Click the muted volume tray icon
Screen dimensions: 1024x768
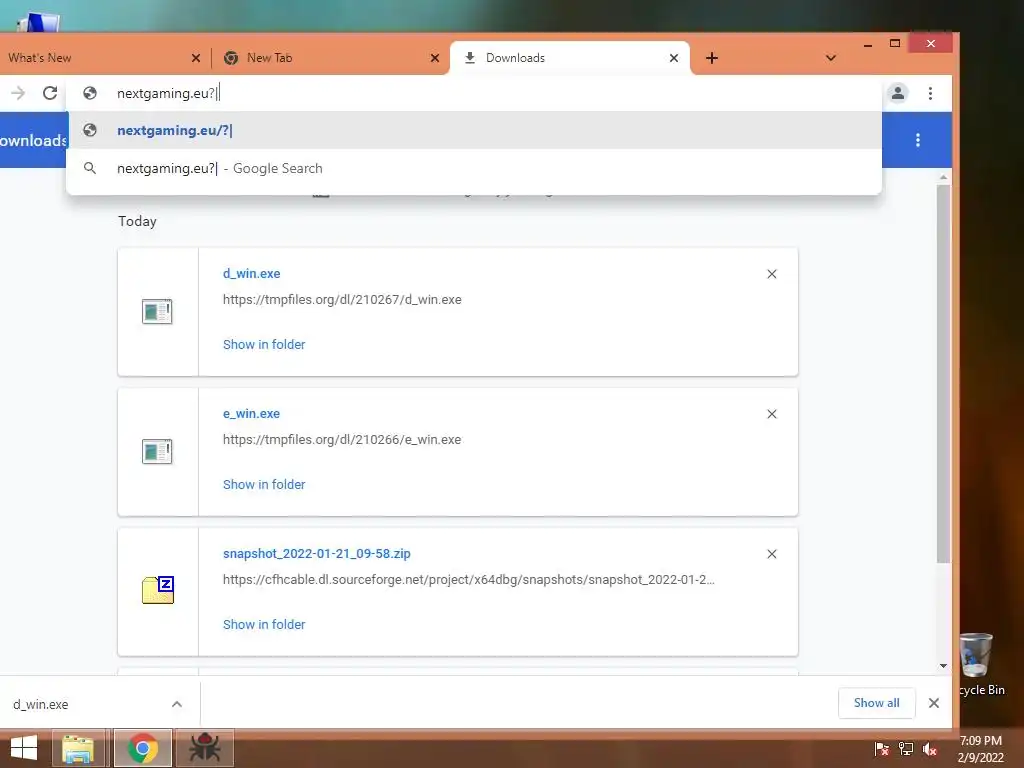point(930,749)
